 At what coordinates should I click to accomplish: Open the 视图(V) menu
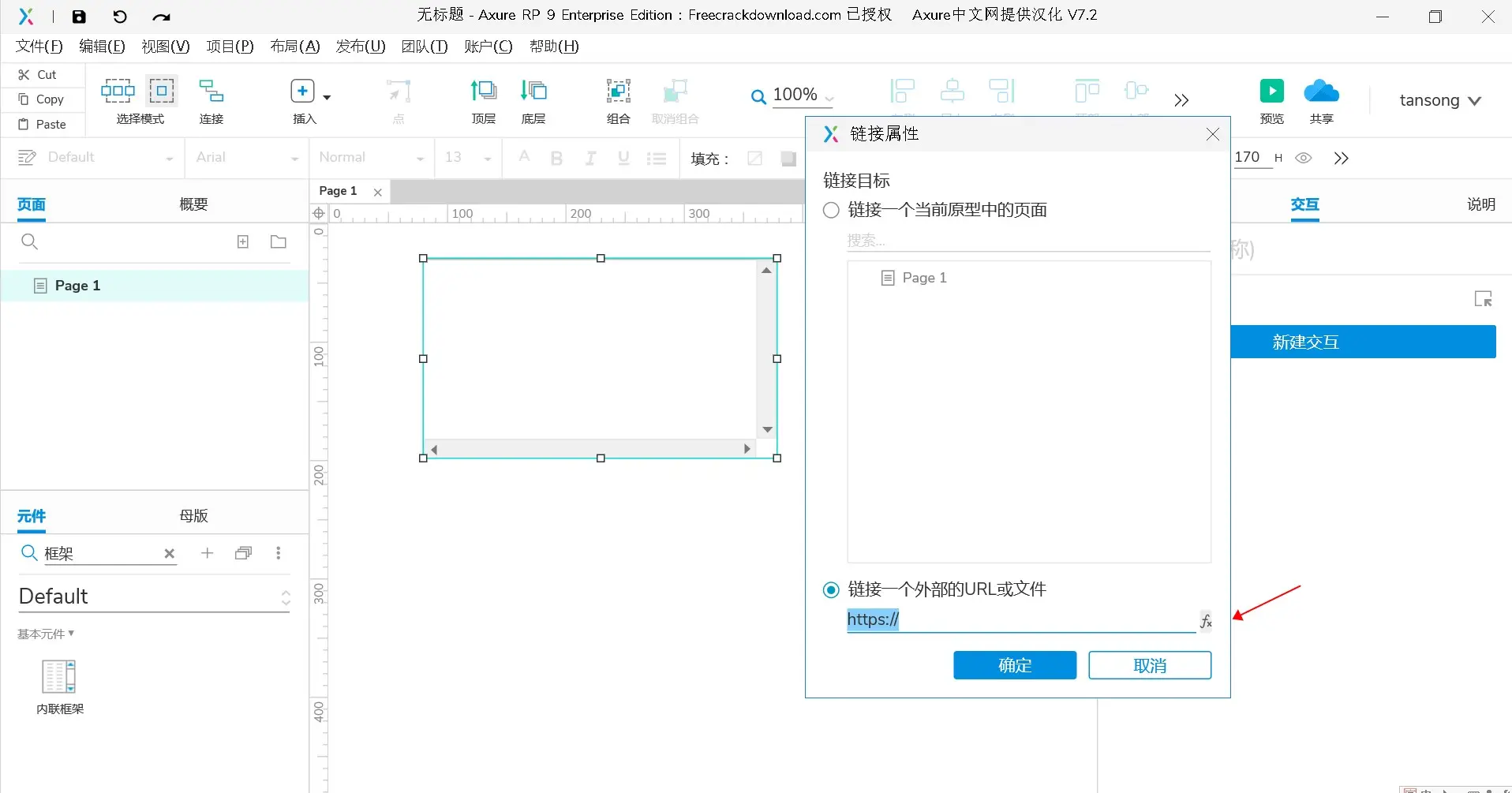166,47
